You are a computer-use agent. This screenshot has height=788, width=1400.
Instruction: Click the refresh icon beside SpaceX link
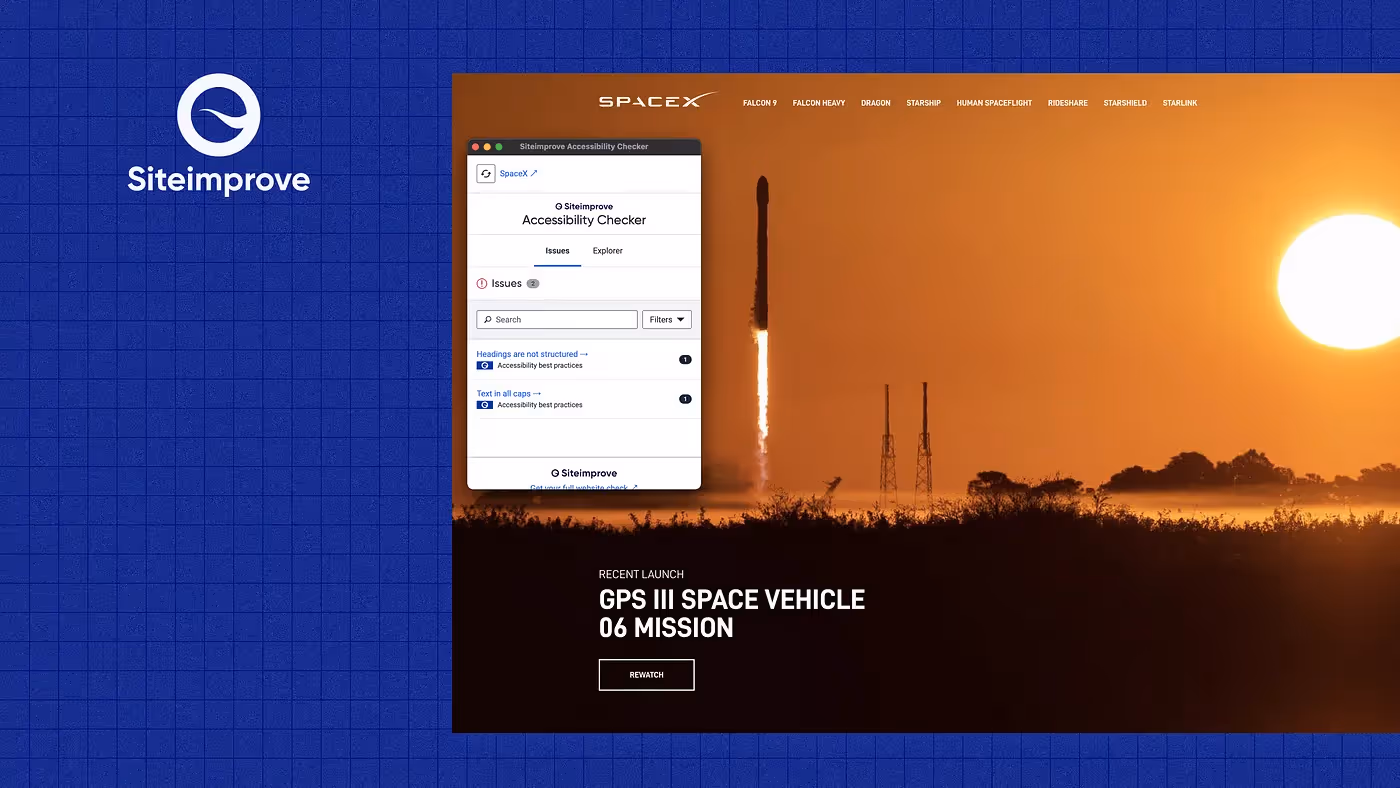[486, 173]
